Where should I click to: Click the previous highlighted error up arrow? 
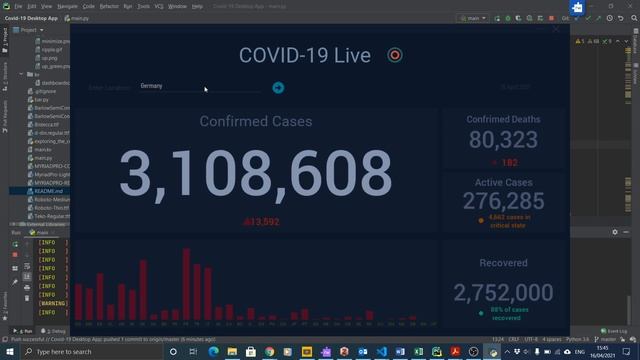(x=618, y=41)
